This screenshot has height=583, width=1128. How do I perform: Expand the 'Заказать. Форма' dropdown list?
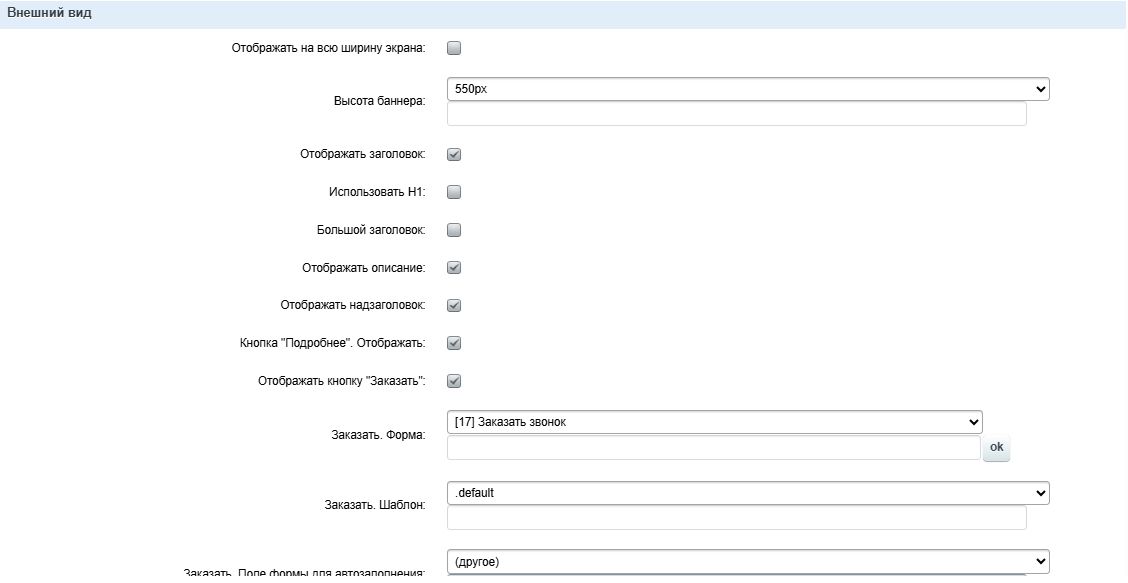(714, 422)
